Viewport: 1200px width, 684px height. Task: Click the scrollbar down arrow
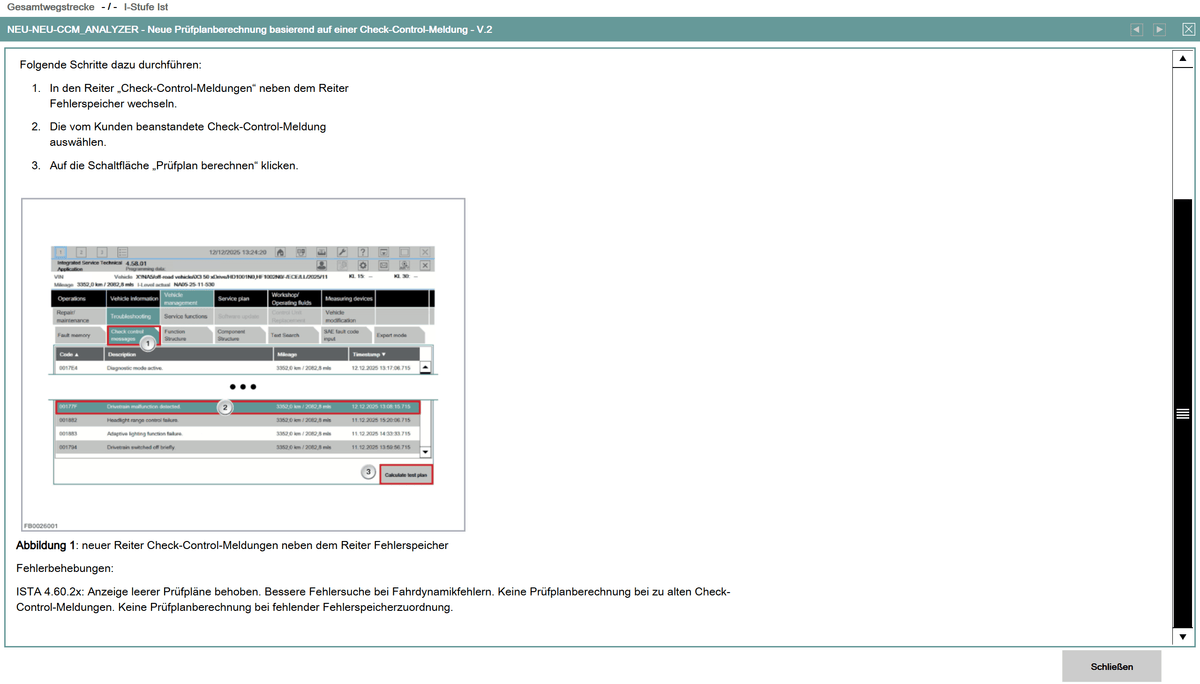[x=1183, y=636]
